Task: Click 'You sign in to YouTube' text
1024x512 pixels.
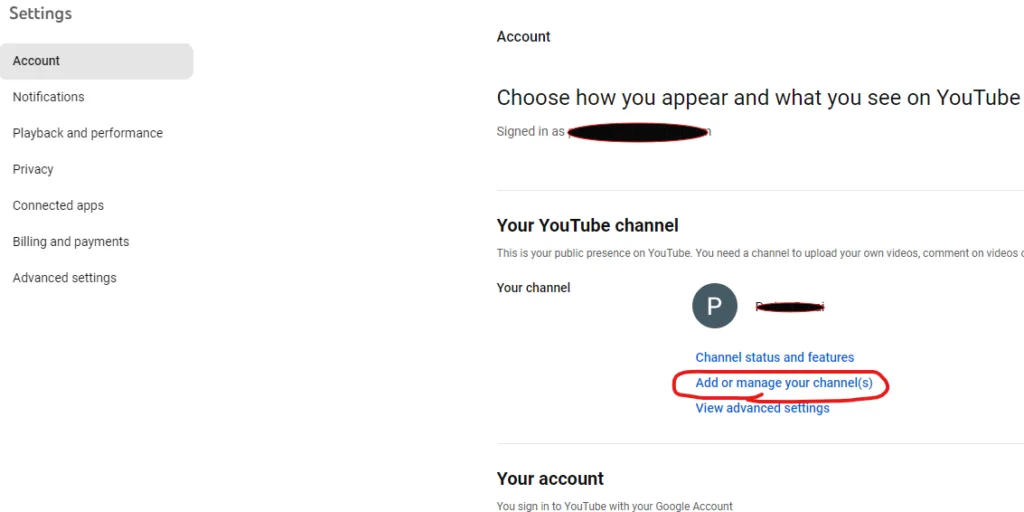Action: [x=615, y=506]
